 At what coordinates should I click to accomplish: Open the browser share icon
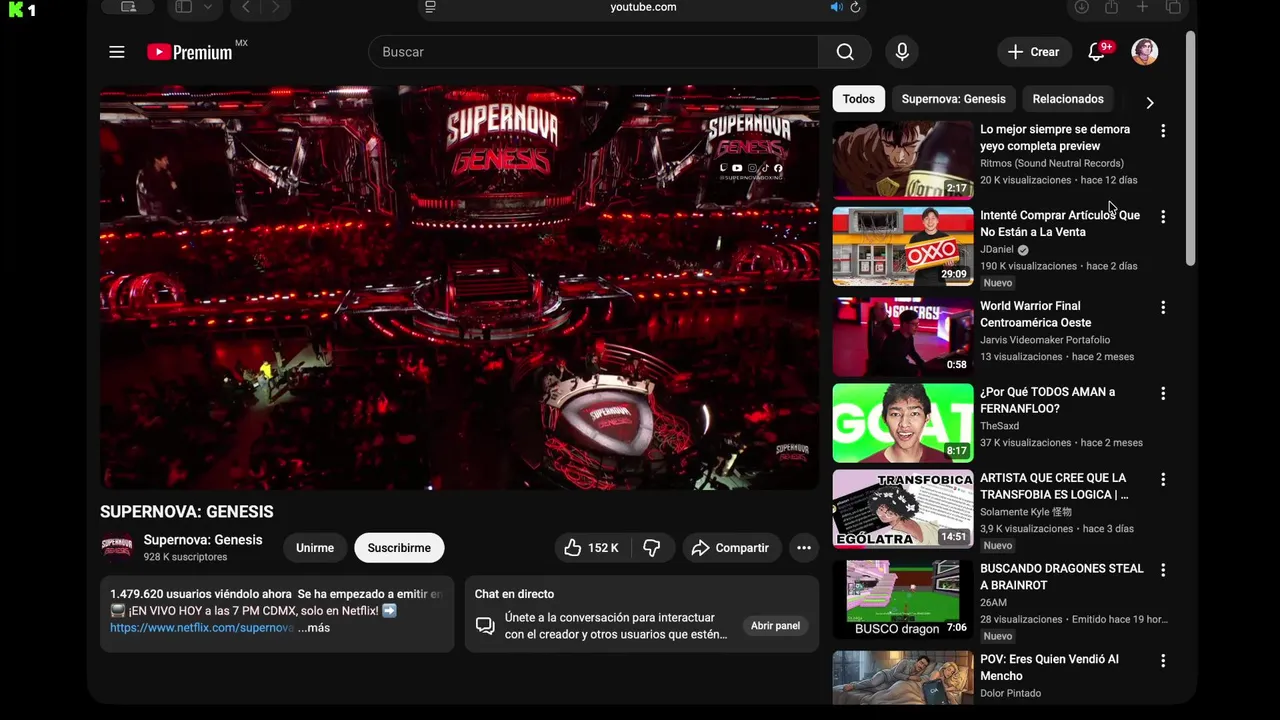pos(1111,7)
